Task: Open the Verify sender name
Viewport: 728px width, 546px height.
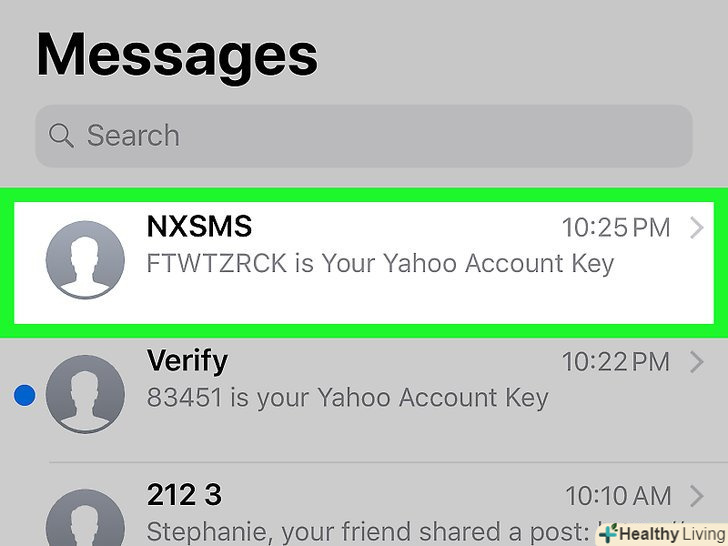Action: 187,360
